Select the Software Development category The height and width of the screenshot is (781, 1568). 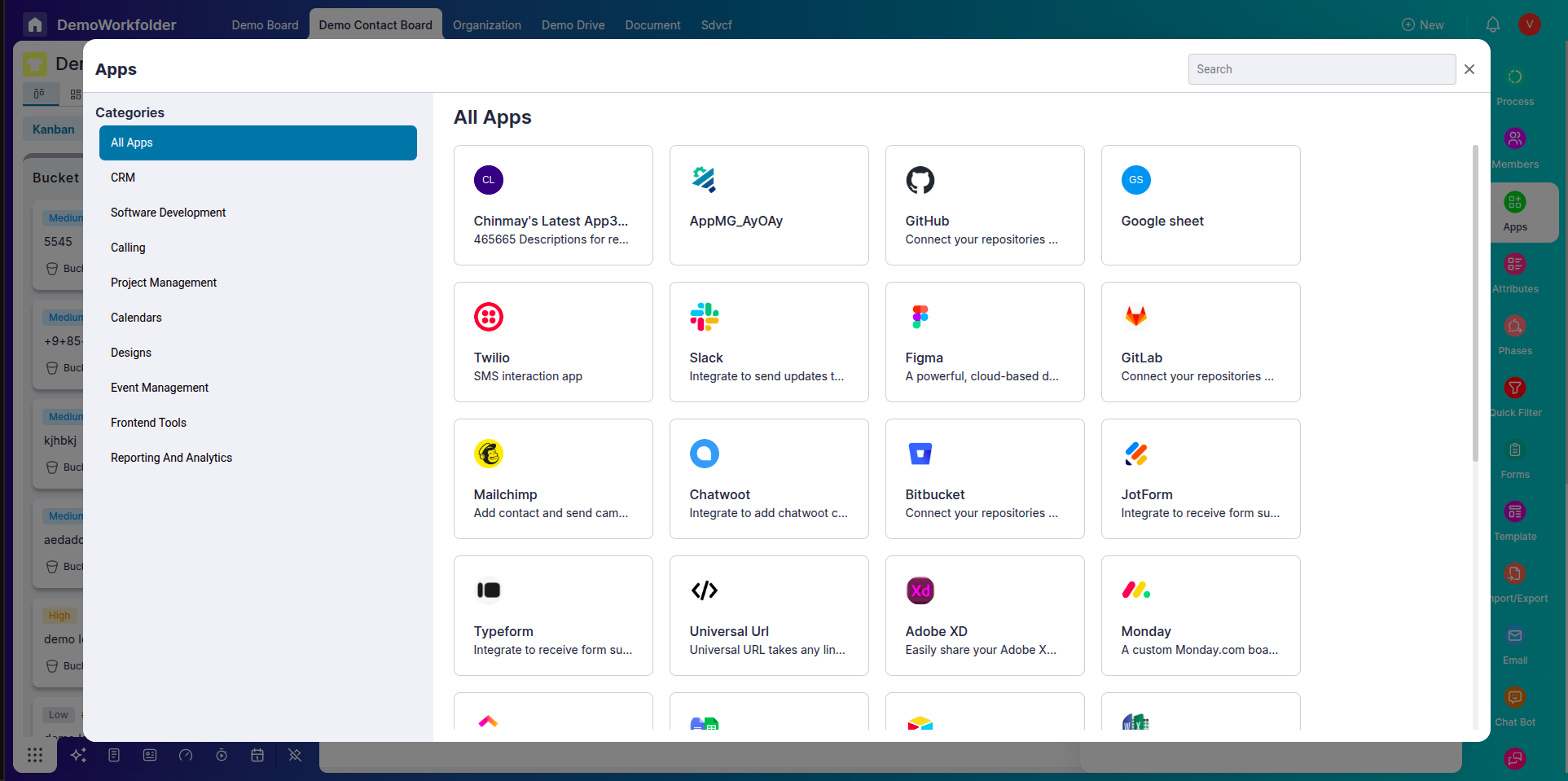(x=258, y=213)
